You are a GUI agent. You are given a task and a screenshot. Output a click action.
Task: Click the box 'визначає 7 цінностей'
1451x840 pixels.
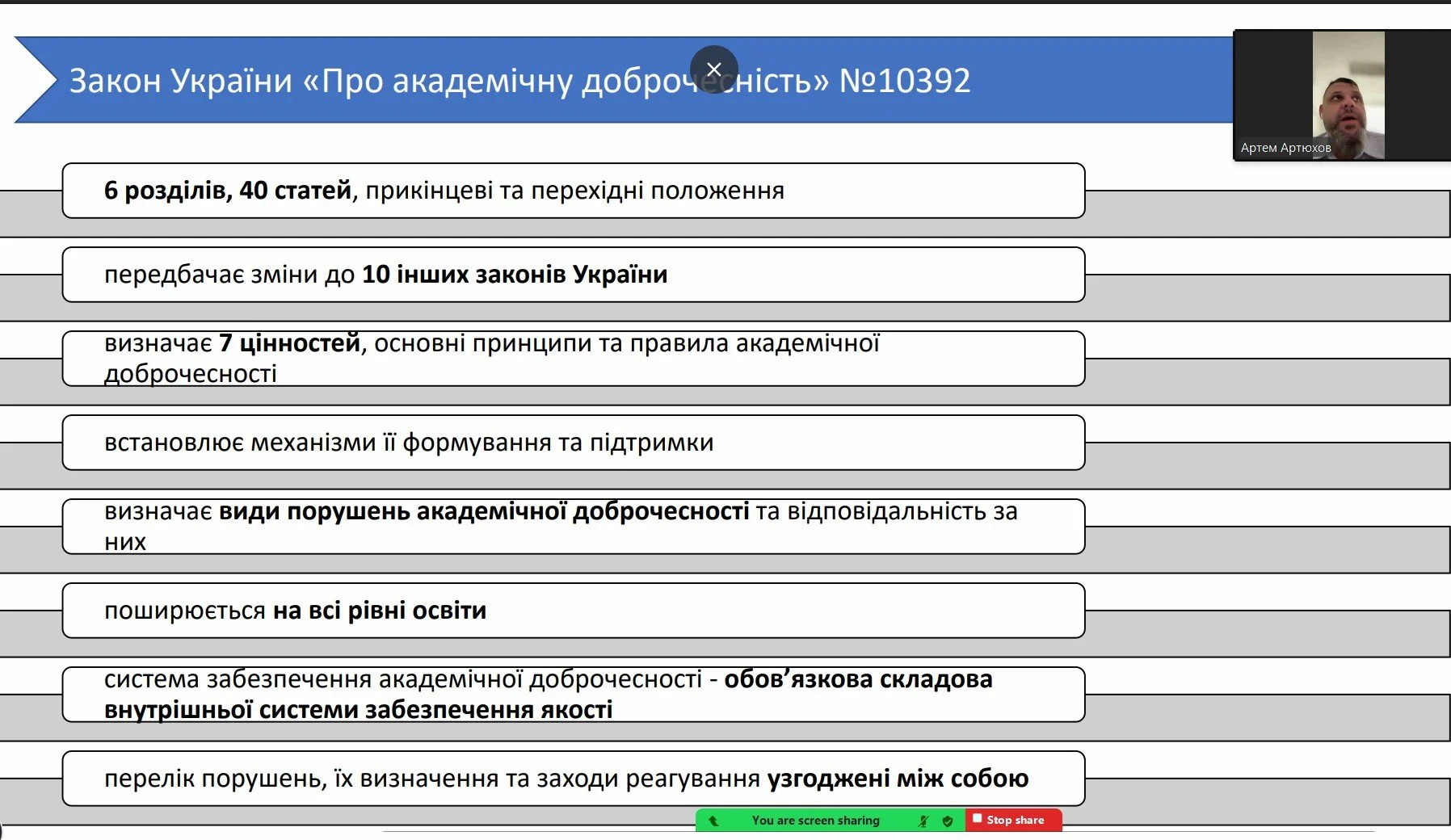pos(574,359)
